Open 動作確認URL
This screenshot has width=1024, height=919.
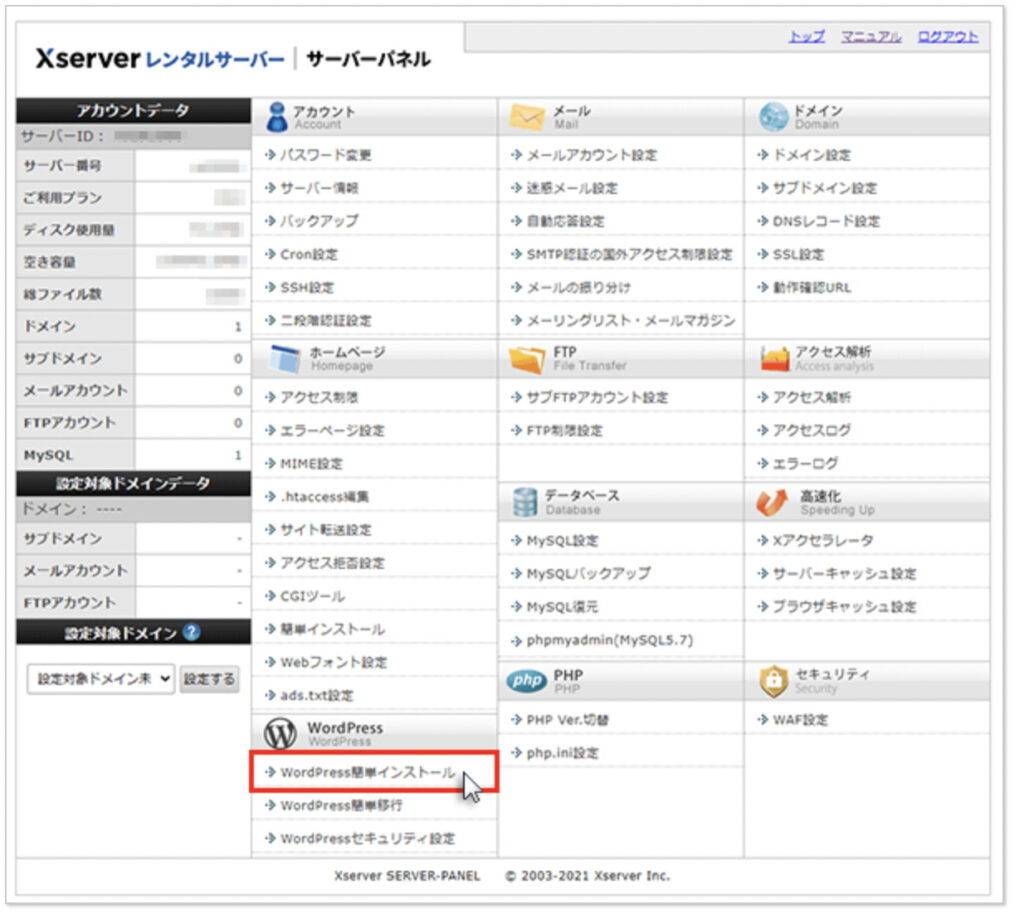pyautogui.click(x=812, y=287)
